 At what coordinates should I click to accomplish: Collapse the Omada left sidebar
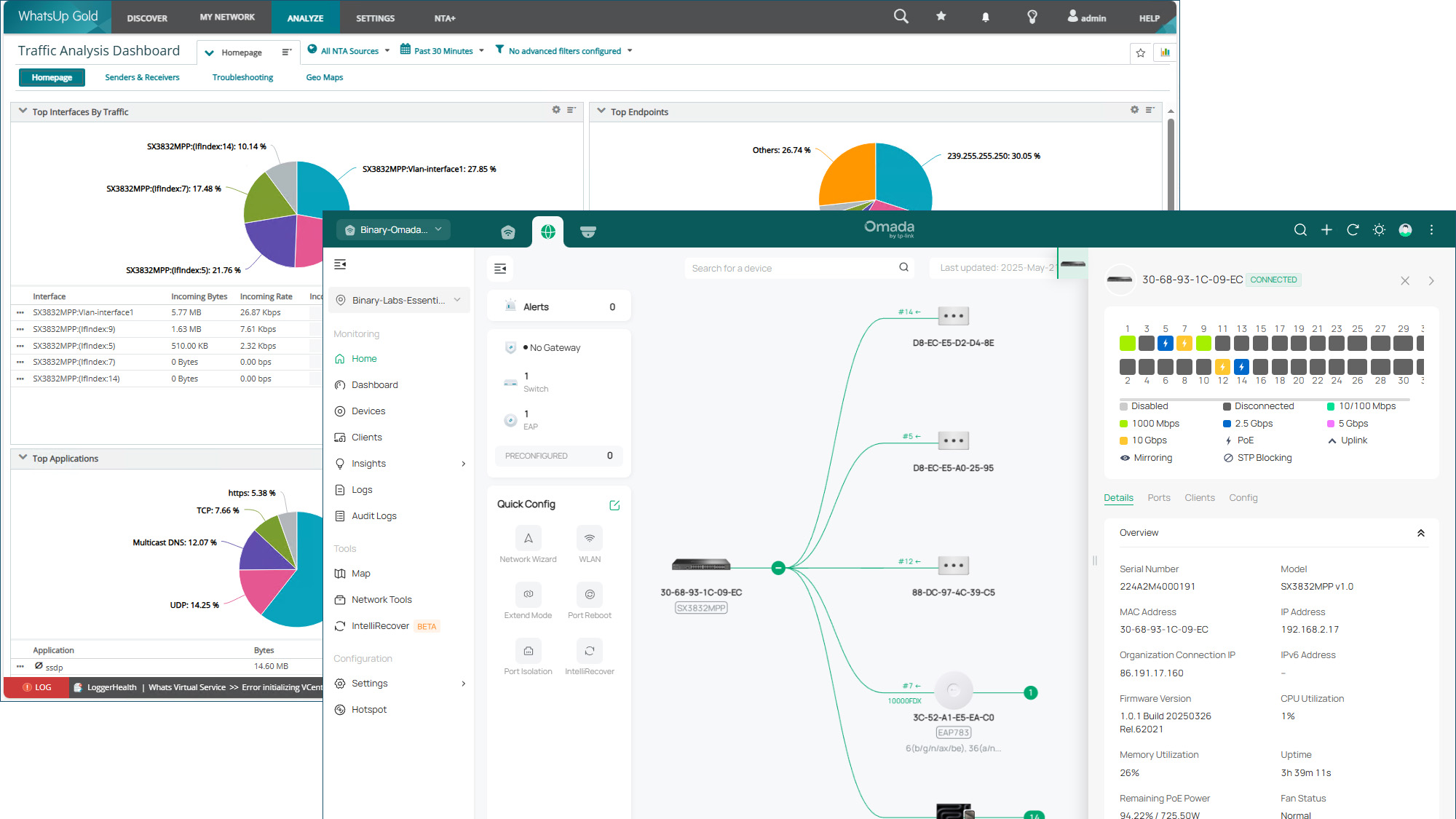[x=340, y=264]
